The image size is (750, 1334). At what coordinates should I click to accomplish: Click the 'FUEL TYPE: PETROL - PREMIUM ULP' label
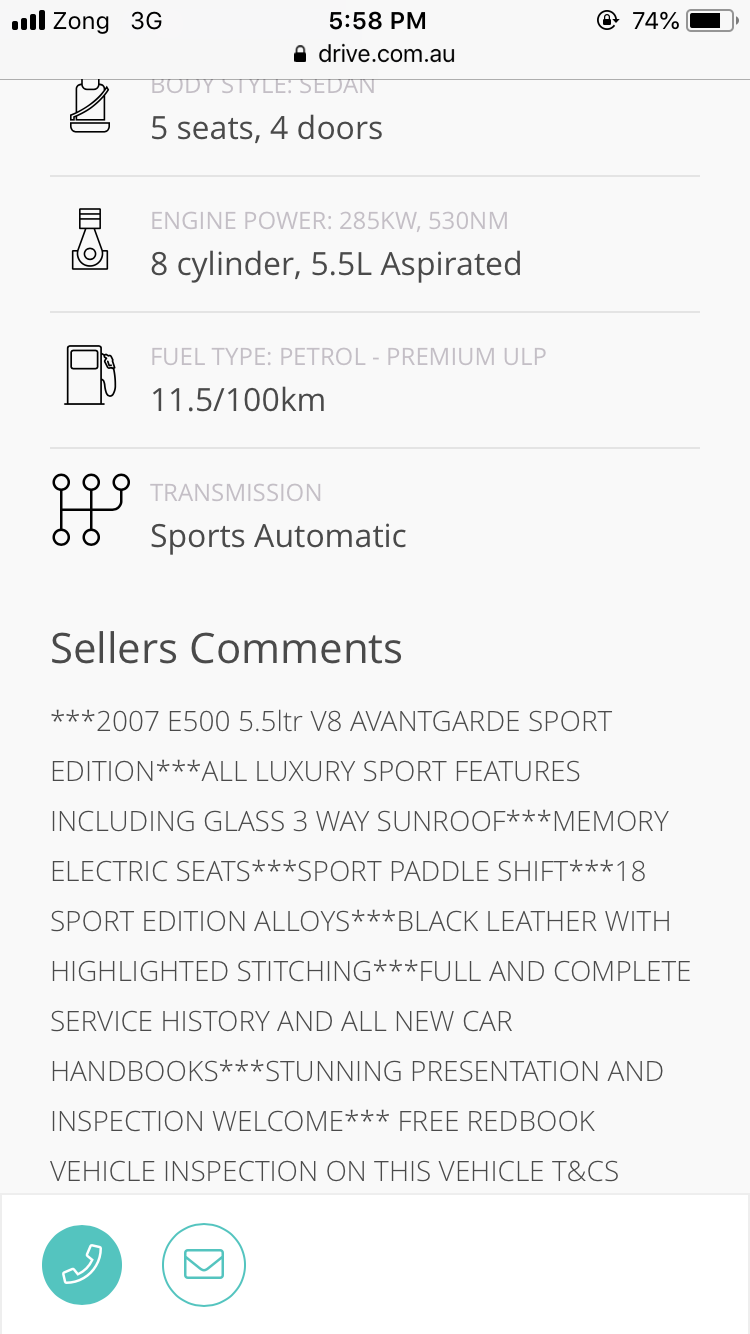point(348,356)
